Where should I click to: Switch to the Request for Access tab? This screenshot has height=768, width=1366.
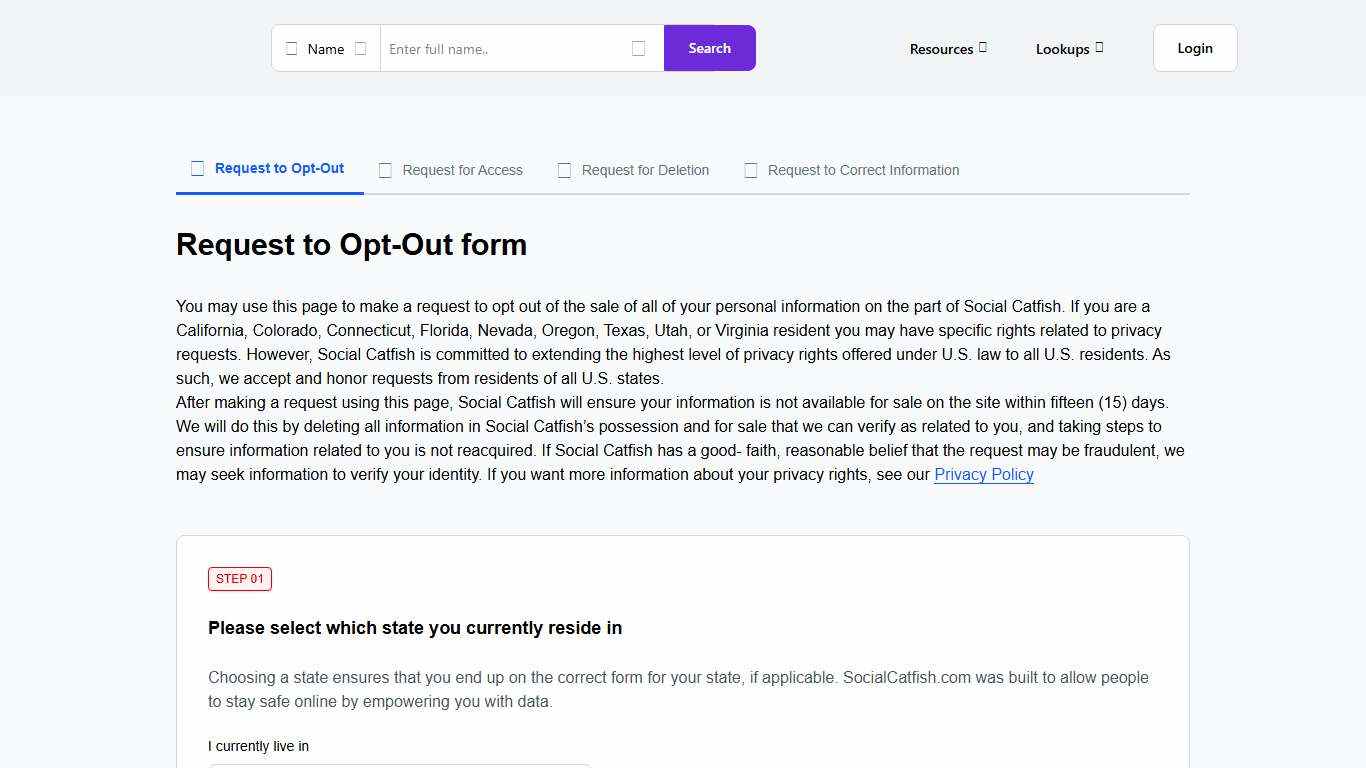462,170
